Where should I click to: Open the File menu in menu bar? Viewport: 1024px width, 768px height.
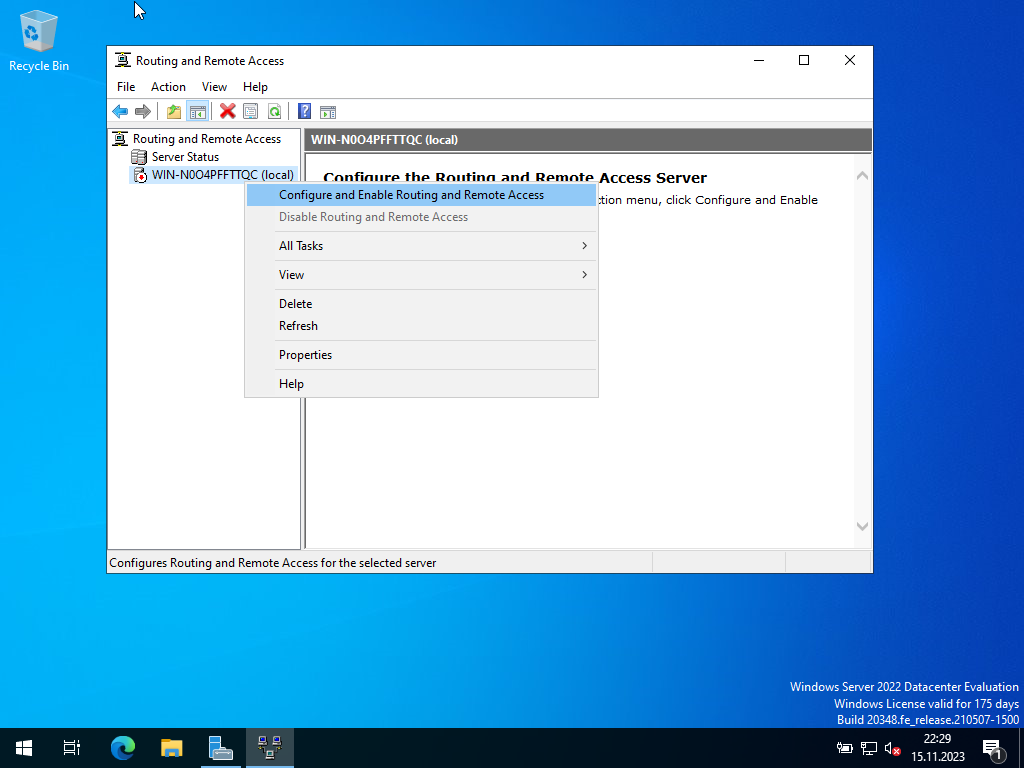[126, 87]
